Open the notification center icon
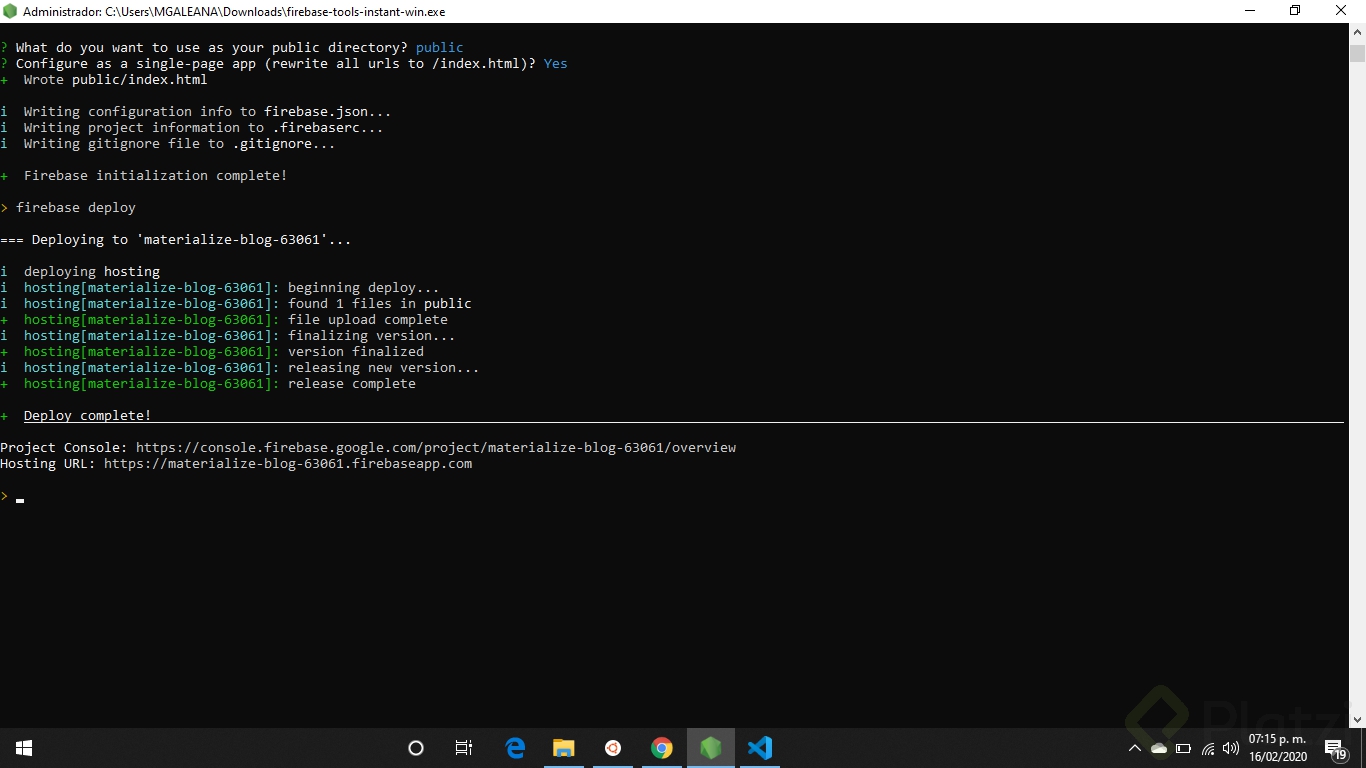This screenshot has height=768, width=1366. click(1335, 748)
